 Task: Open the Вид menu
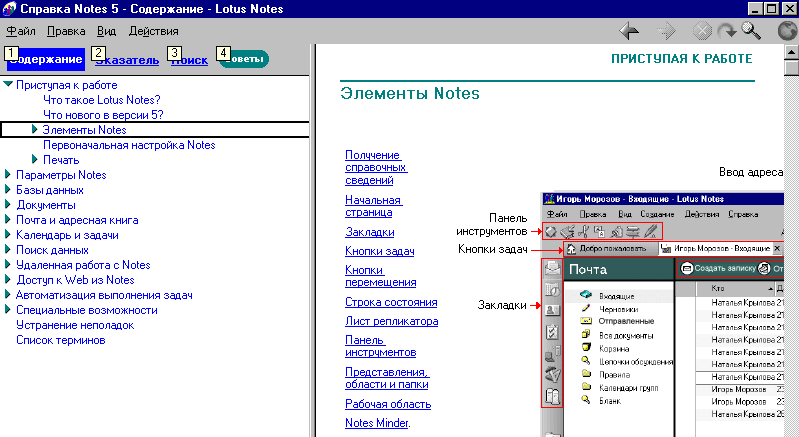point(106,31)
